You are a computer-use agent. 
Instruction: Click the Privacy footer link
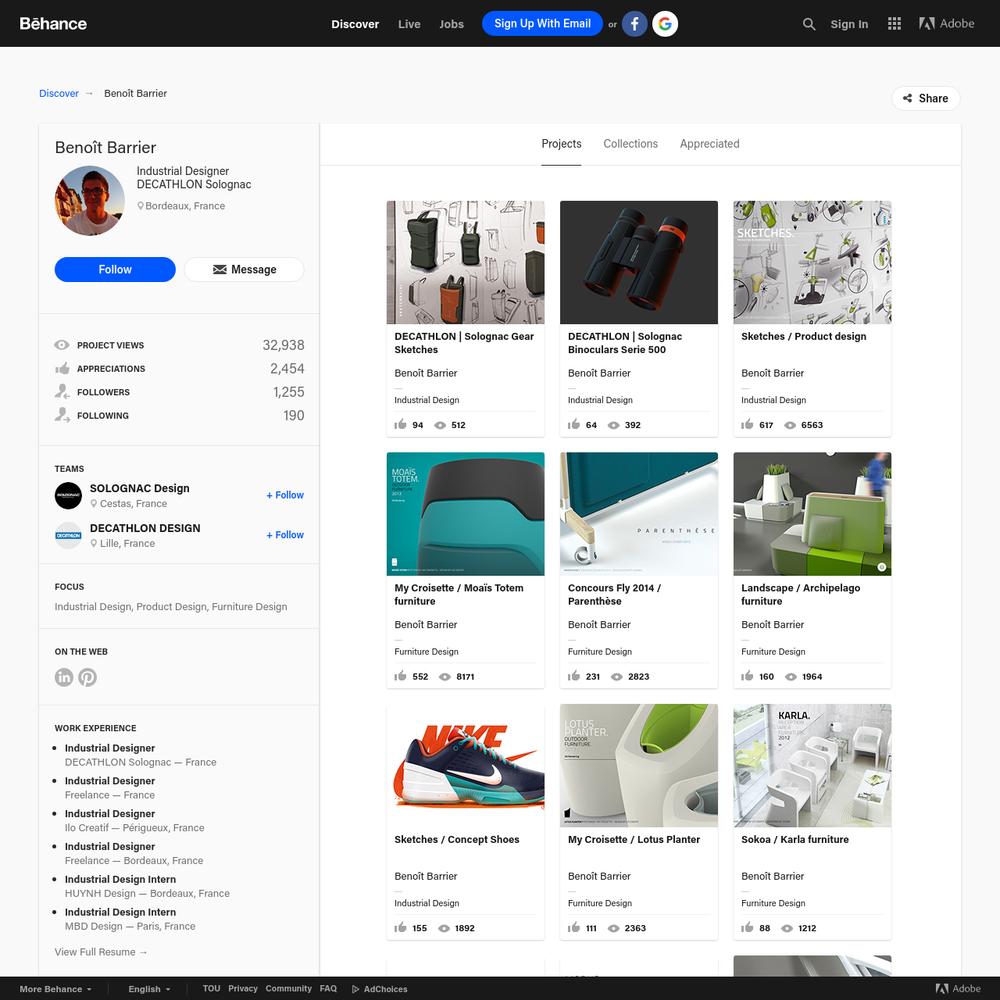tap(242, 989)
